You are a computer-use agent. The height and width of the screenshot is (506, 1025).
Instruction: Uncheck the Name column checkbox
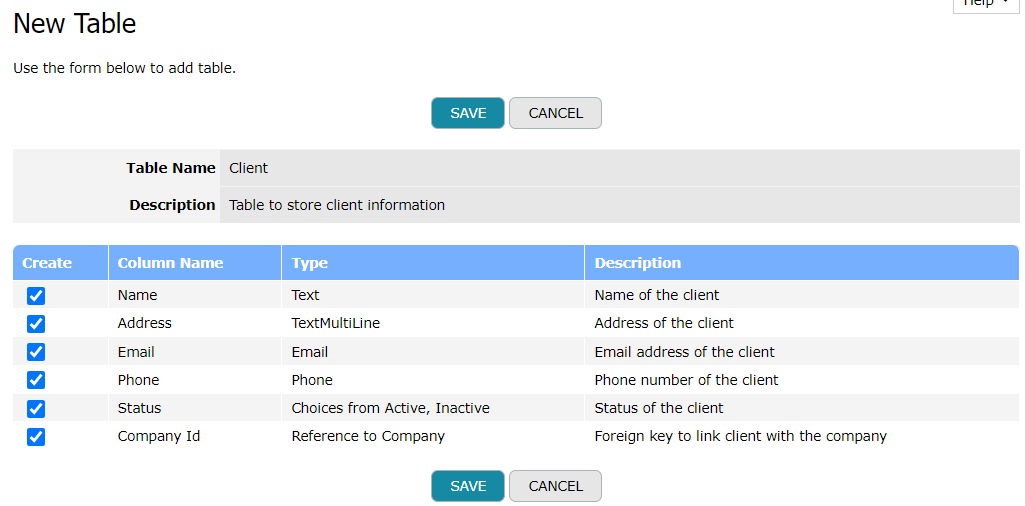[x=36, y=295]
